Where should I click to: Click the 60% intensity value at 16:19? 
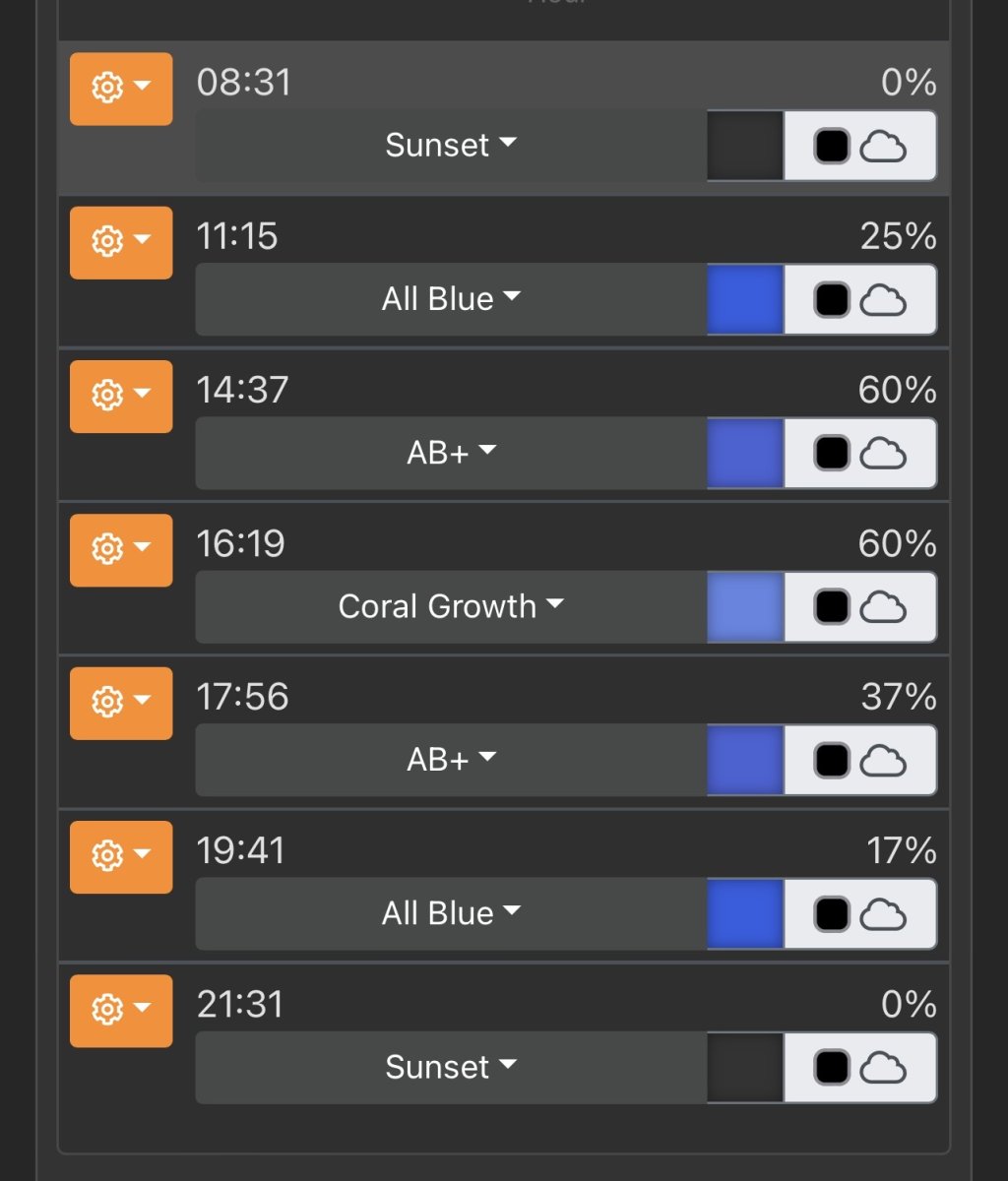point(897,544)
